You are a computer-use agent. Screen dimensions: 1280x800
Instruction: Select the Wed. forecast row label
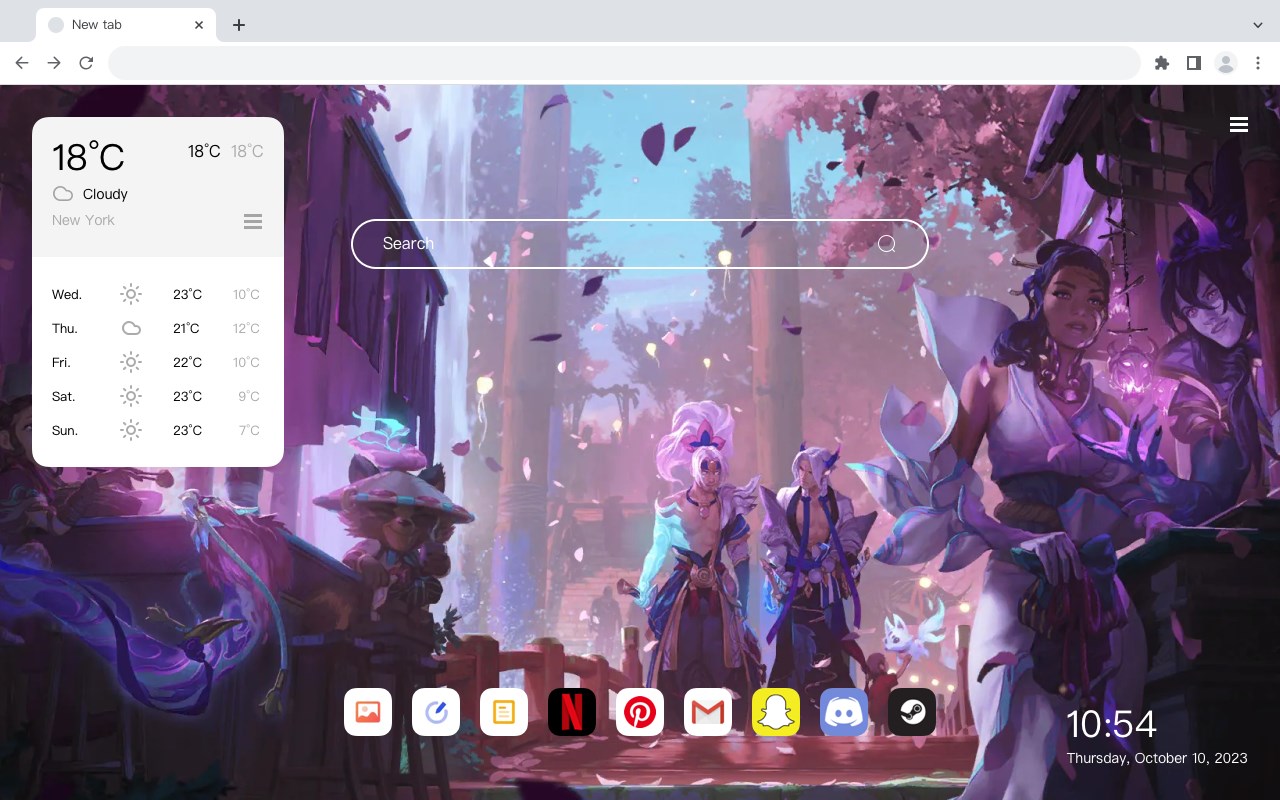click(67, 294)
